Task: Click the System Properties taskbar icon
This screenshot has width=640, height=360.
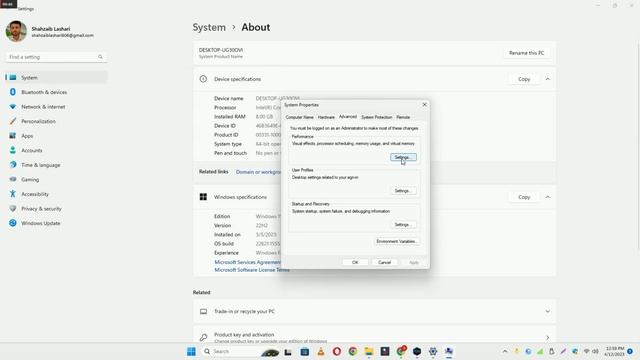Action: tap(449, 351)
